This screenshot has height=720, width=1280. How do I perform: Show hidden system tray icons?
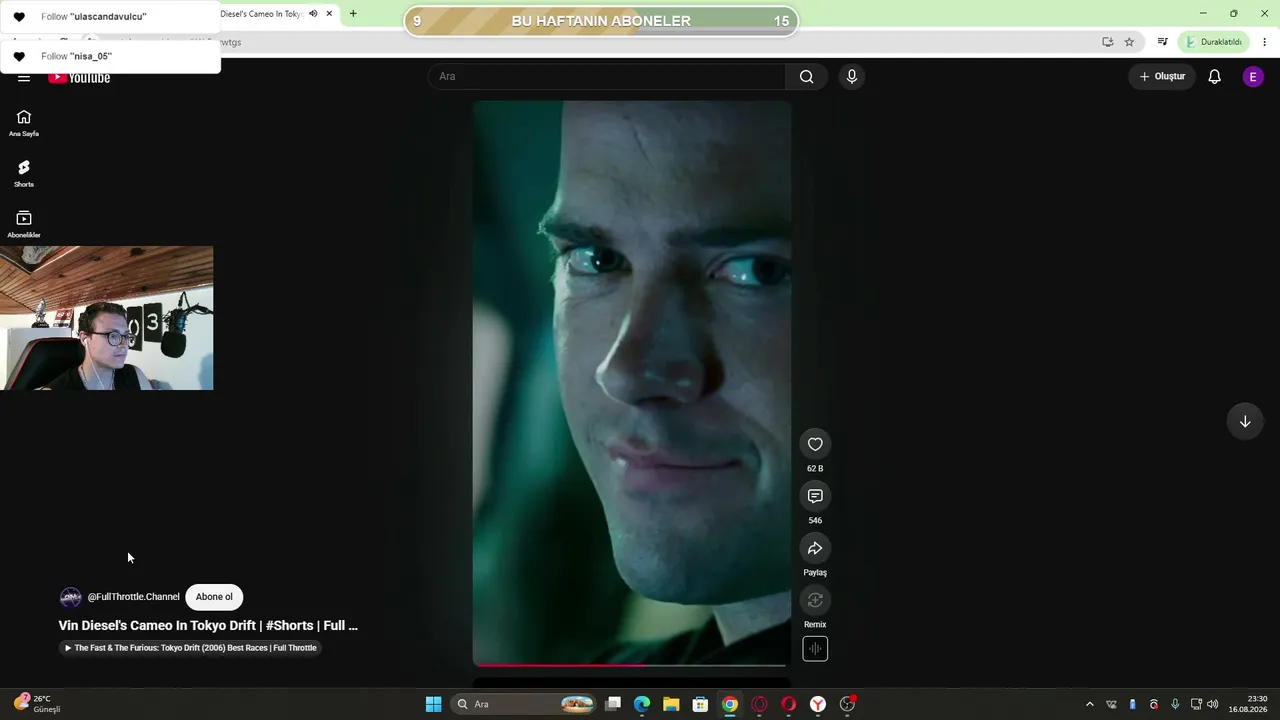pos(1090,704)
